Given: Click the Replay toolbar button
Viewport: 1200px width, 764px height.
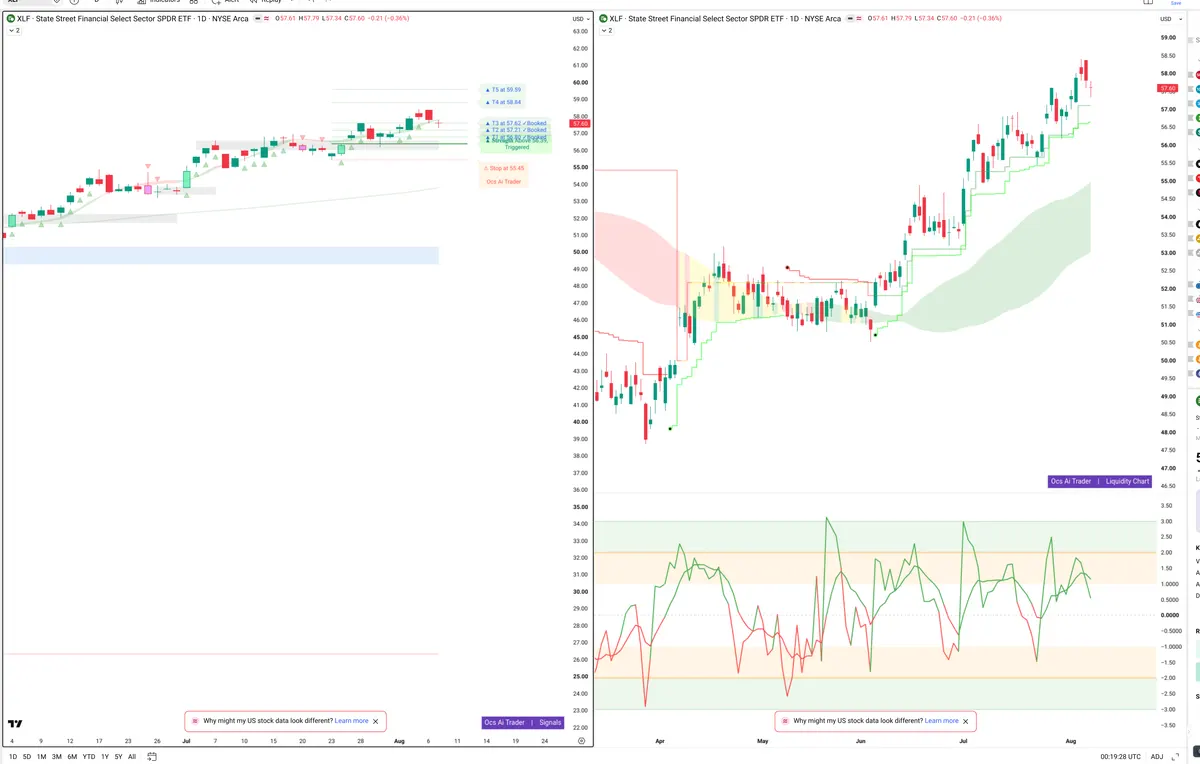Looking at the screenshot, I should pyautogui.click(x=265, y=3).
